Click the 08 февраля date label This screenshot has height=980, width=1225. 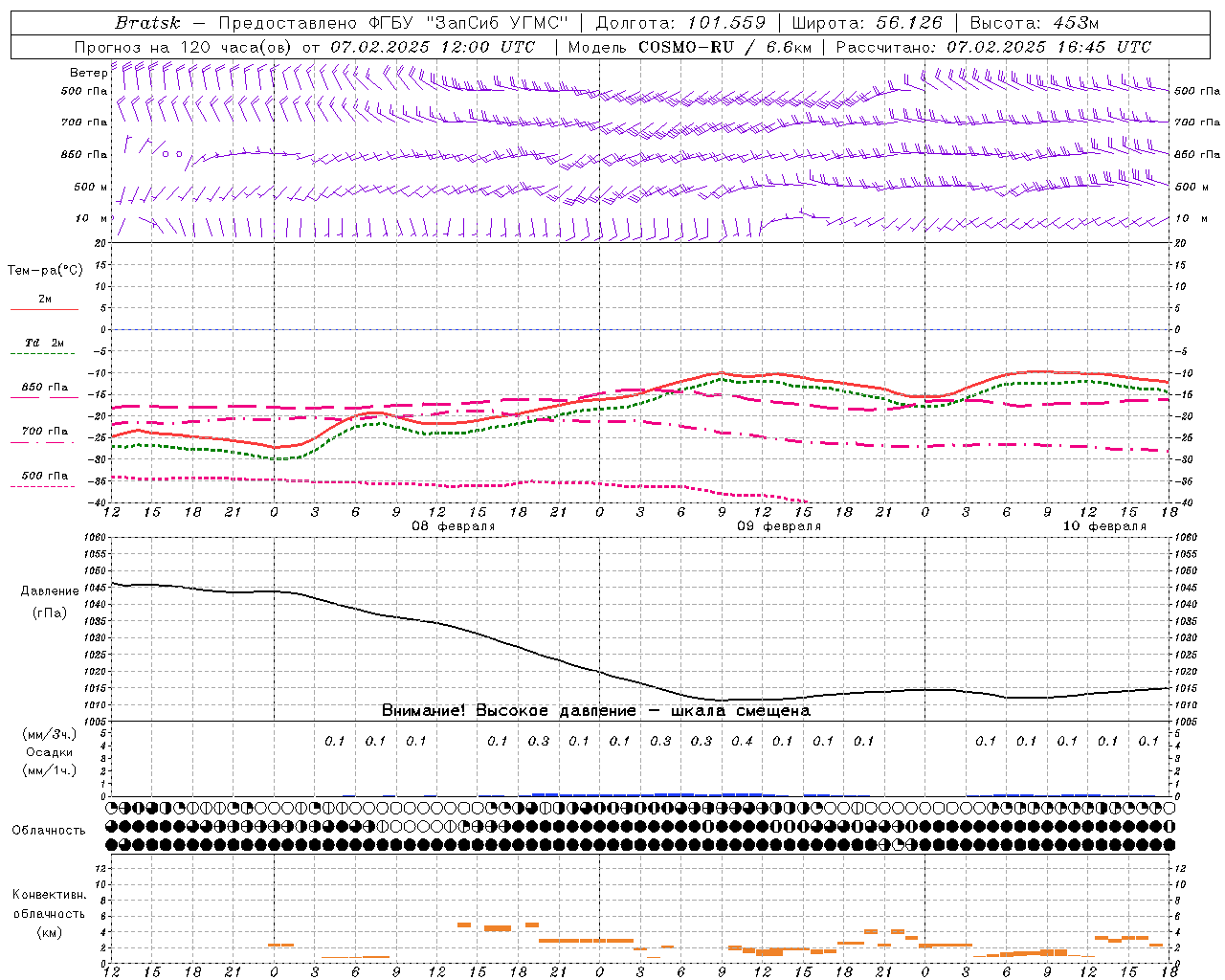454,526
